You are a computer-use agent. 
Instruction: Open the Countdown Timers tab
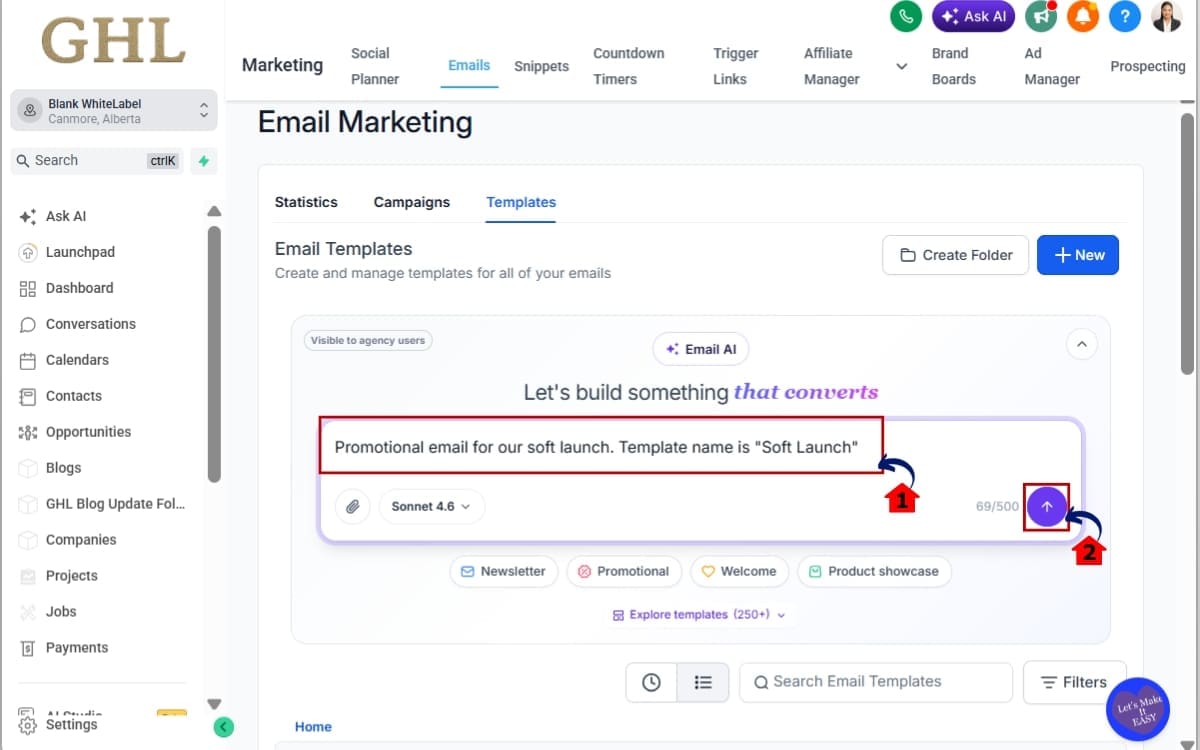pyautogui.click(x=629, y=66)
